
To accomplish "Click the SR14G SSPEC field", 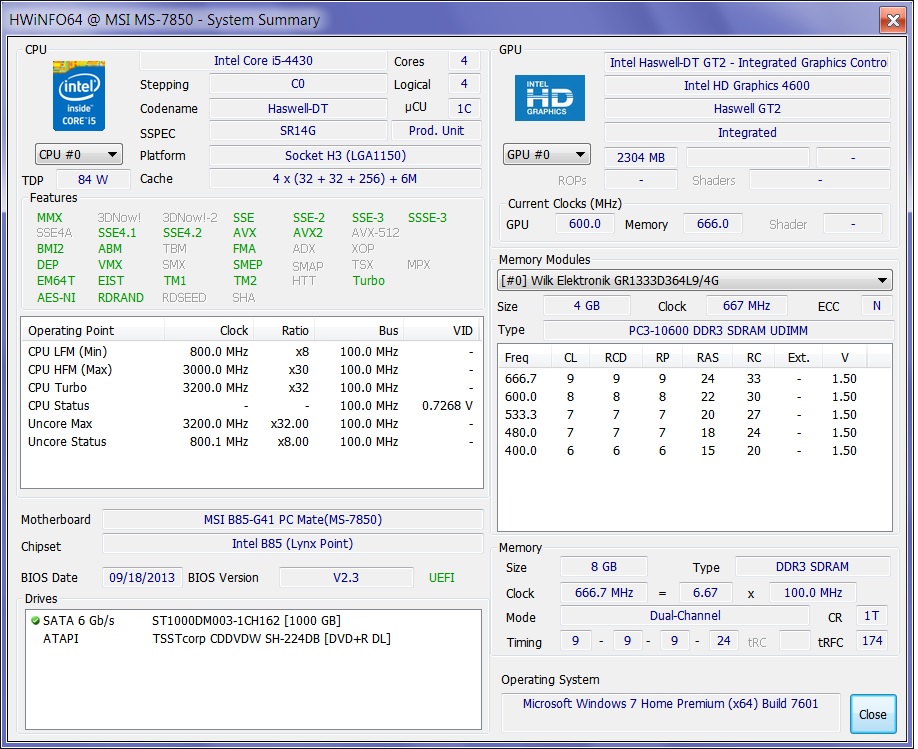I will [x=298, y=131].
